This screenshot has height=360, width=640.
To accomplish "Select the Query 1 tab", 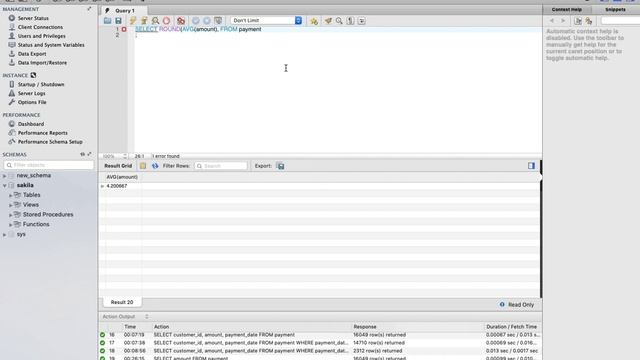I will point(124,11).
